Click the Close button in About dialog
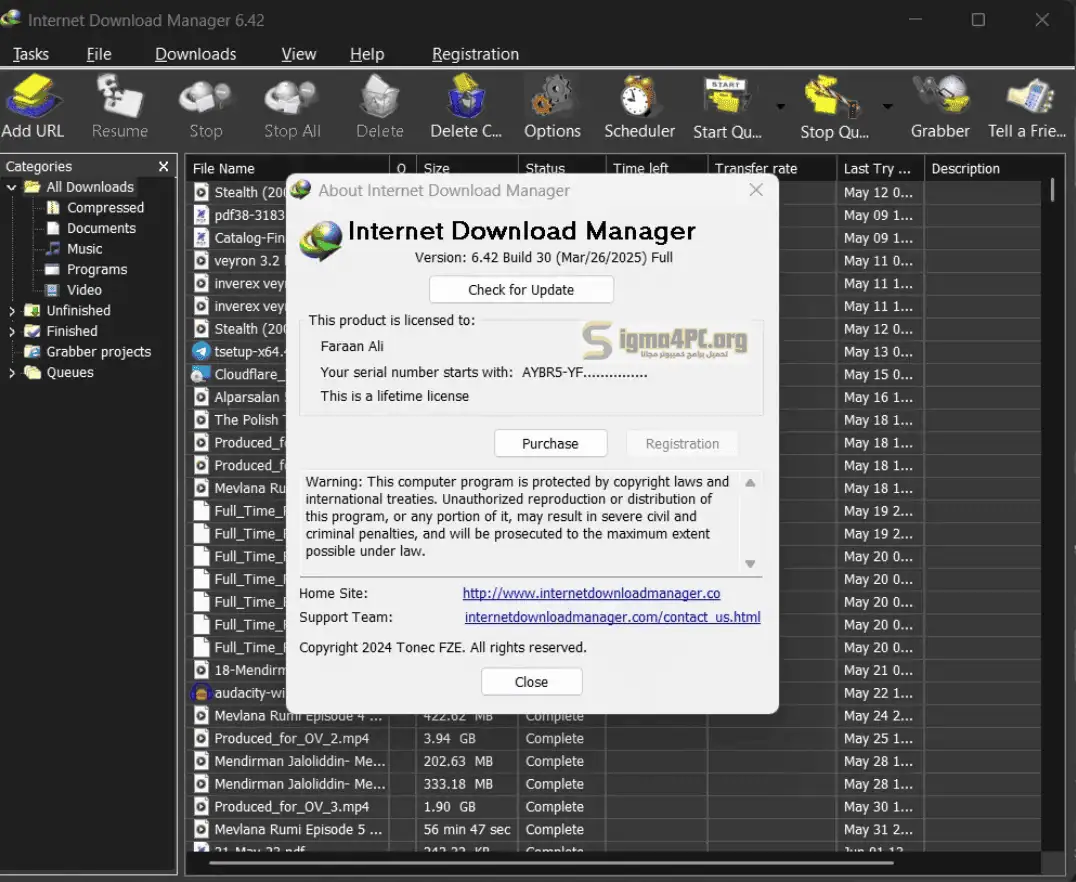Image resolution: width=1076 pixels, height=882 pixels. point(531,682)
